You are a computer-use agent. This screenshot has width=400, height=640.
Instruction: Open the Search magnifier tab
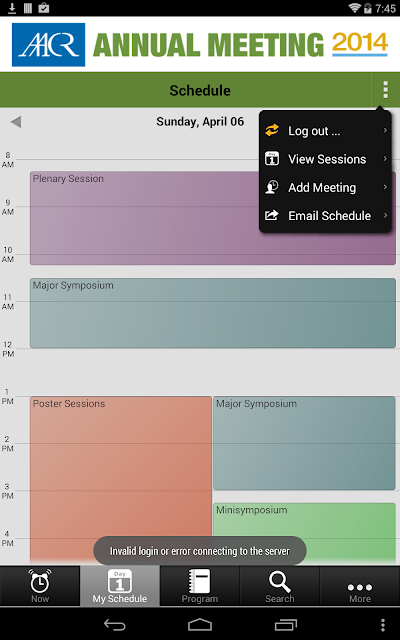coord(280,586)
